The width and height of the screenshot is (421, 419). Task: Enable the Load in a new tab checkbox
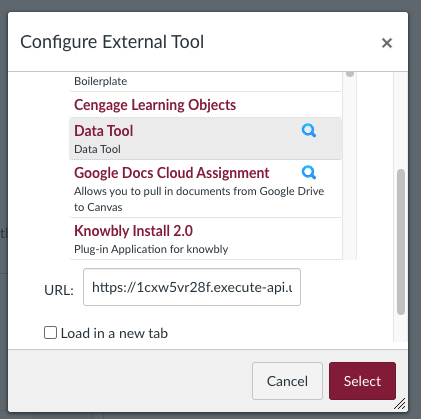[50, 333]
